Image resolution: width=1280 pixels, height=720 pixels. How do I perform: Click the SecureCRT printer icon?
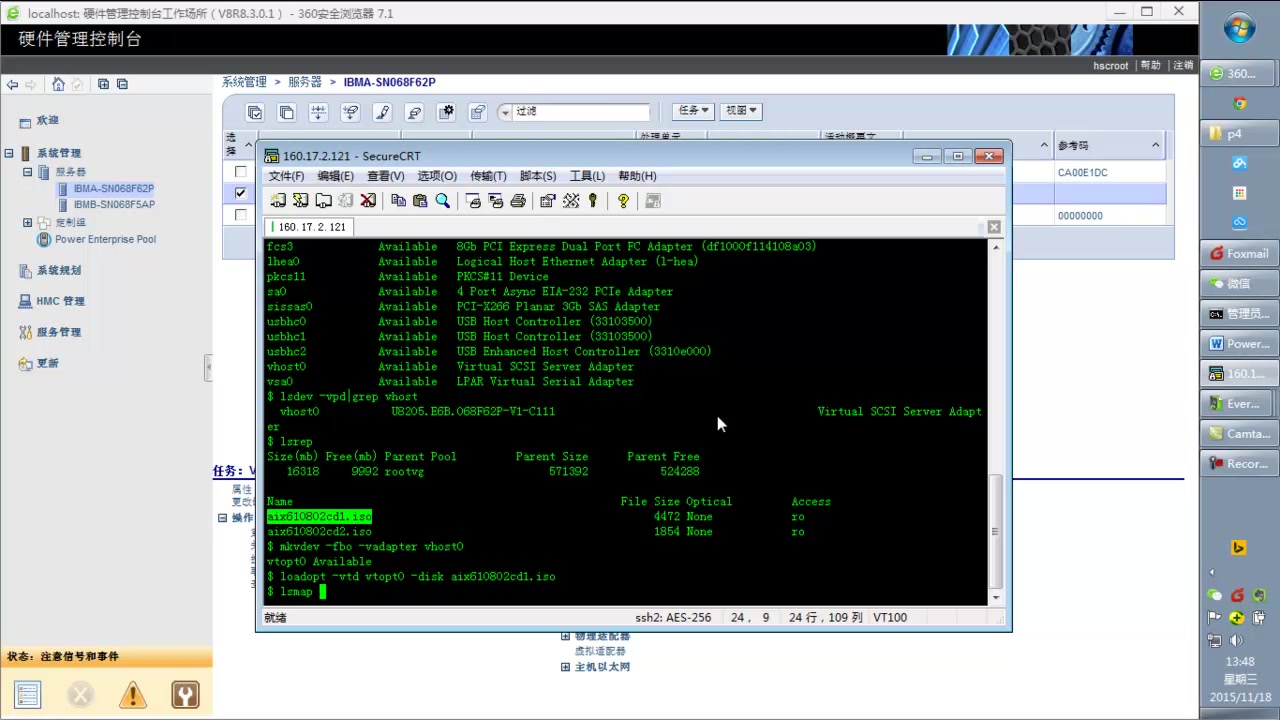coord(518,201)
